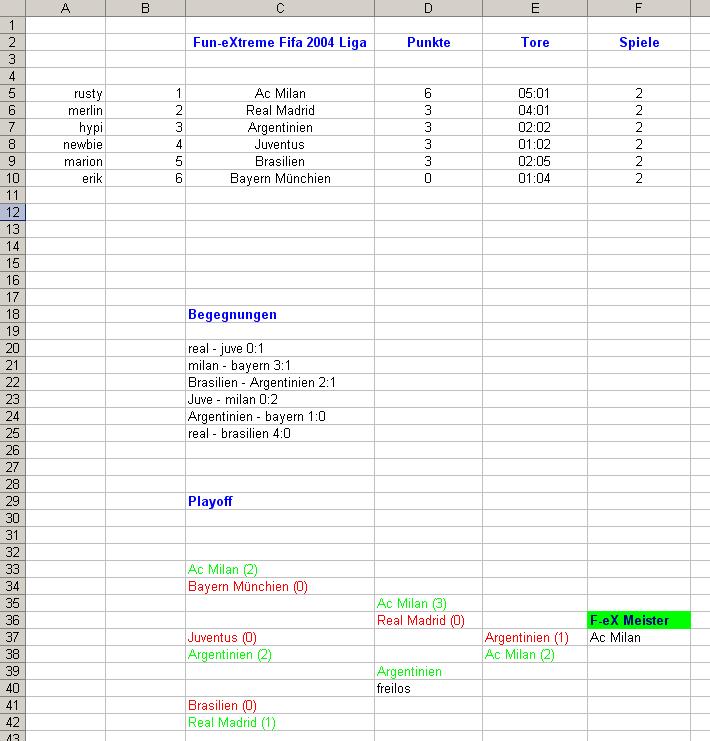Click the 'Tore' header cell
This screenshot has width=710, height=741.
click(x=535, y=42)
